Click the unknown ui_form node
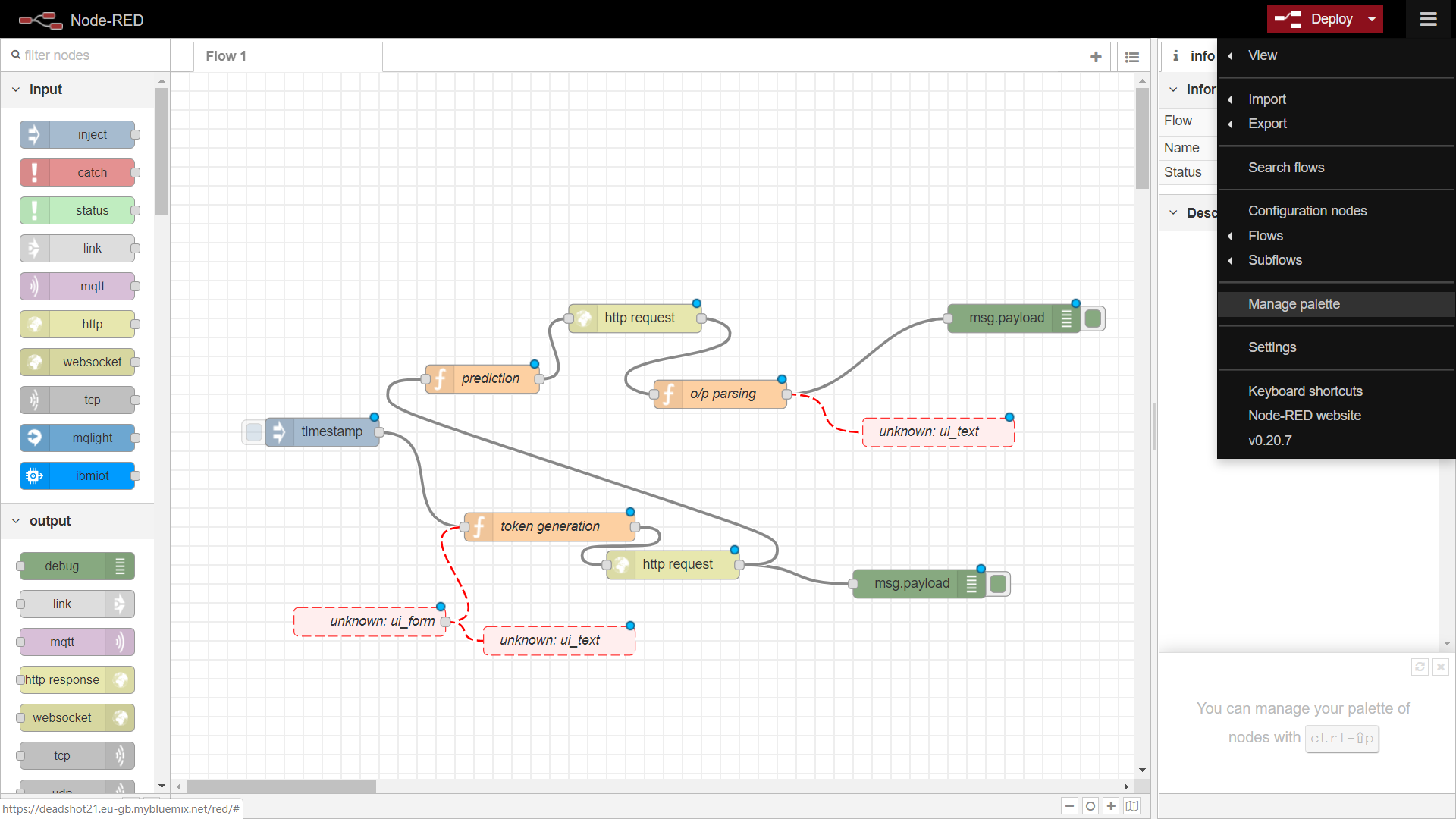The height and width of the screenshot is (819, 1456). (x=370, y=621)
